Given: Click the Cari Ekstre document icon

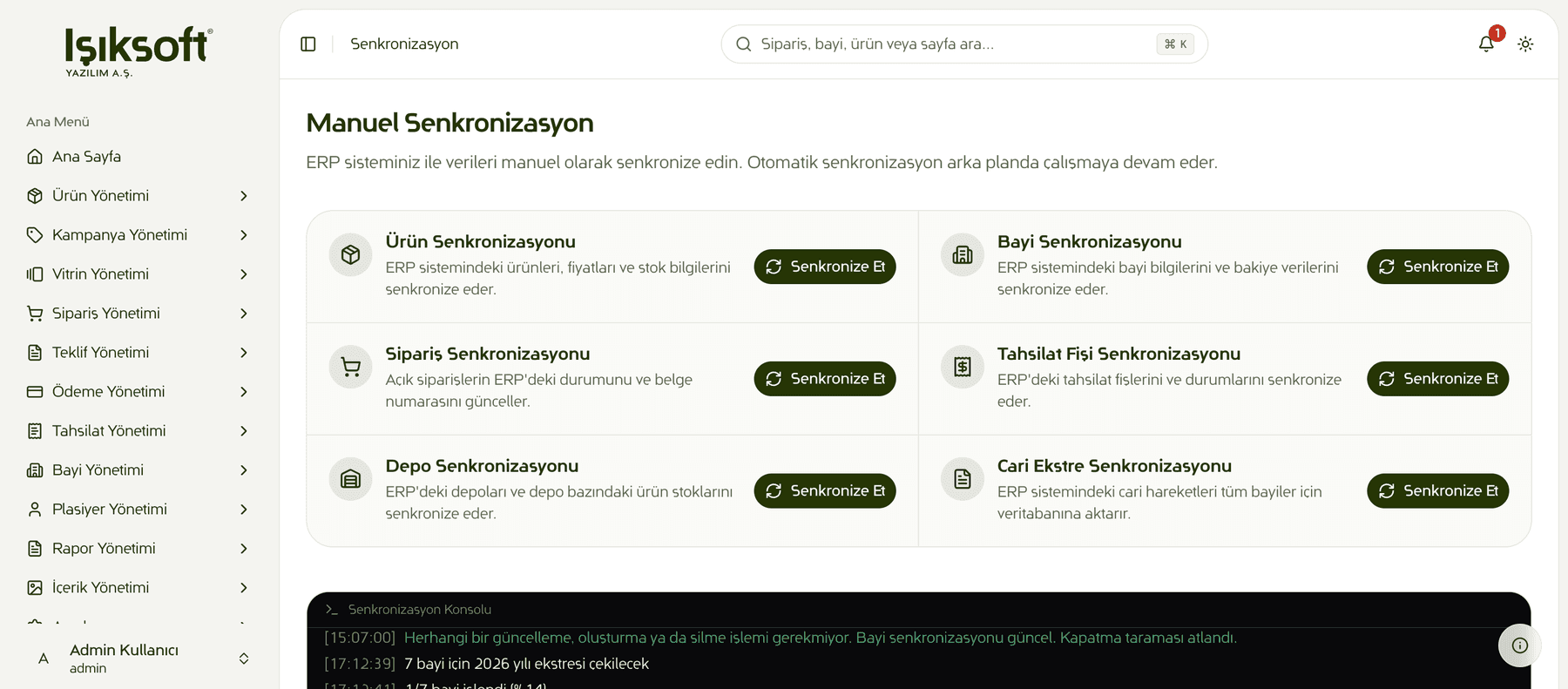Looking at the screenshot, I should click(963, 479).
